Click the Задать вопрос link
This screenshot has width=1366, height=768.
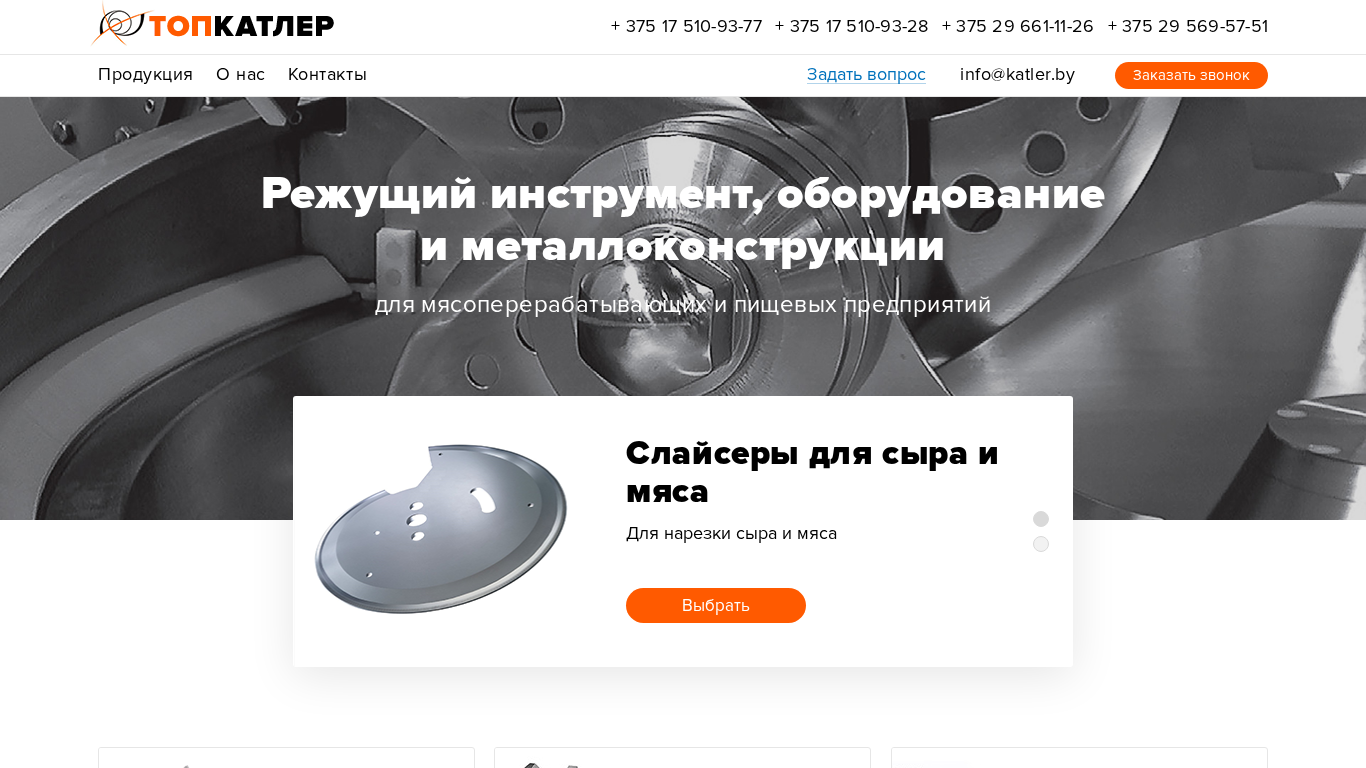(866, 75)
